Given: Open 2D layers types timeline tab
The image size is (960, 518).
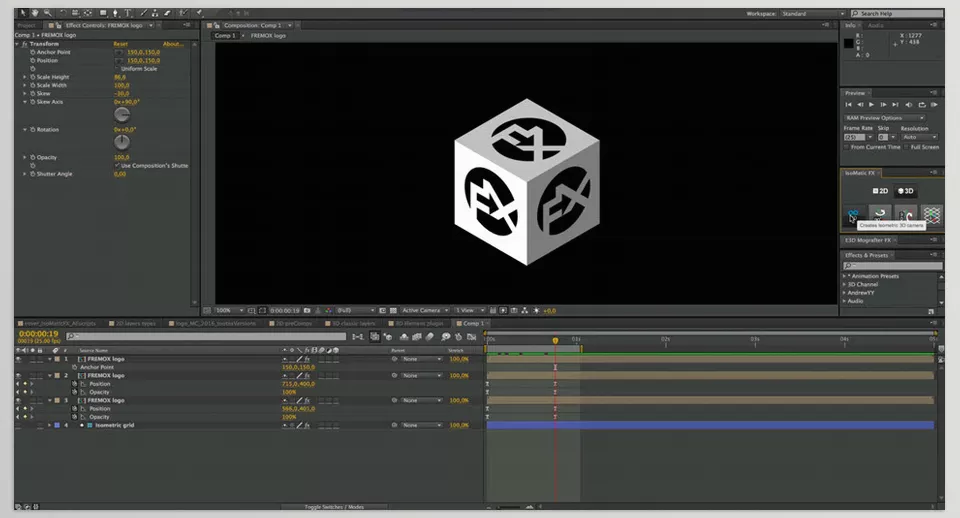Looking at the screenshot, I should tap(132, 323).
